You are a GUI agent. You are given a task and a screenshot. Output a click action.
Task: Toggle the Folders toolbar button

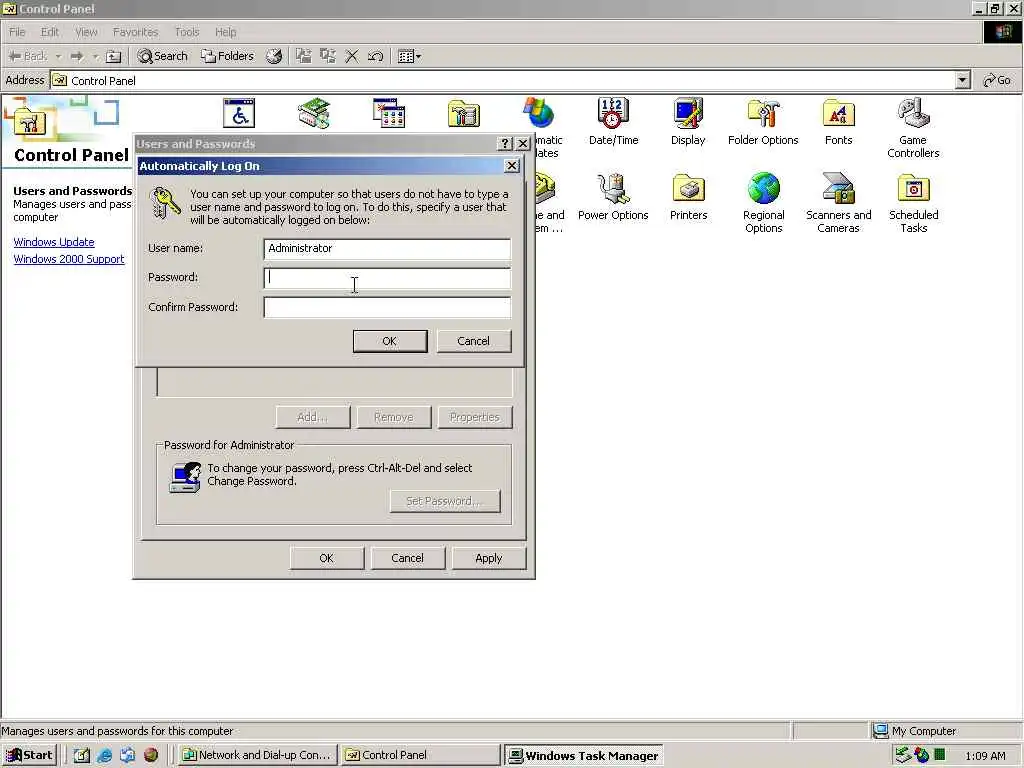click(227, 56)
